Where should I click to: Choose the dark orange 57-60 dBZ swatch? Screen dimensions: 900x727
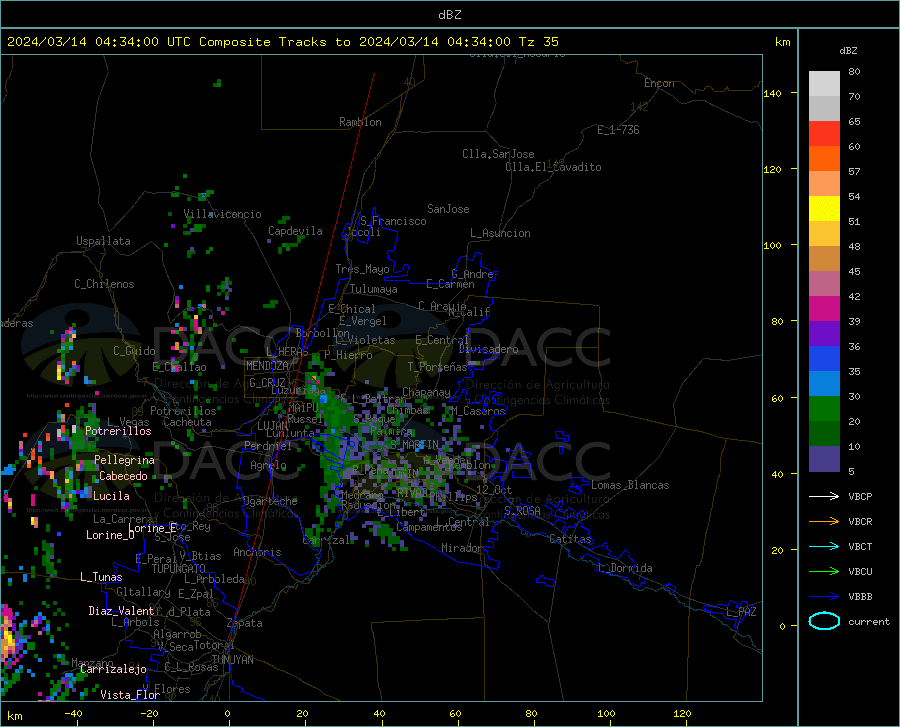point(824,159)
